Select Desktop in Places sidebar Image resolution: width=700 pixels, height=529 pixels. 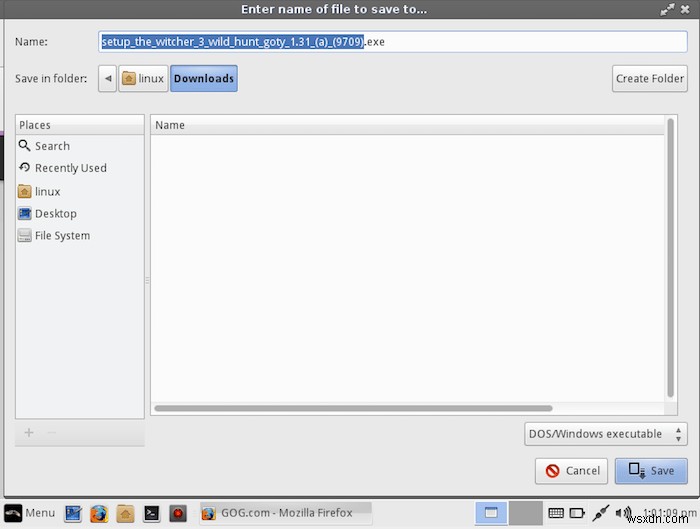pos(79,213)
